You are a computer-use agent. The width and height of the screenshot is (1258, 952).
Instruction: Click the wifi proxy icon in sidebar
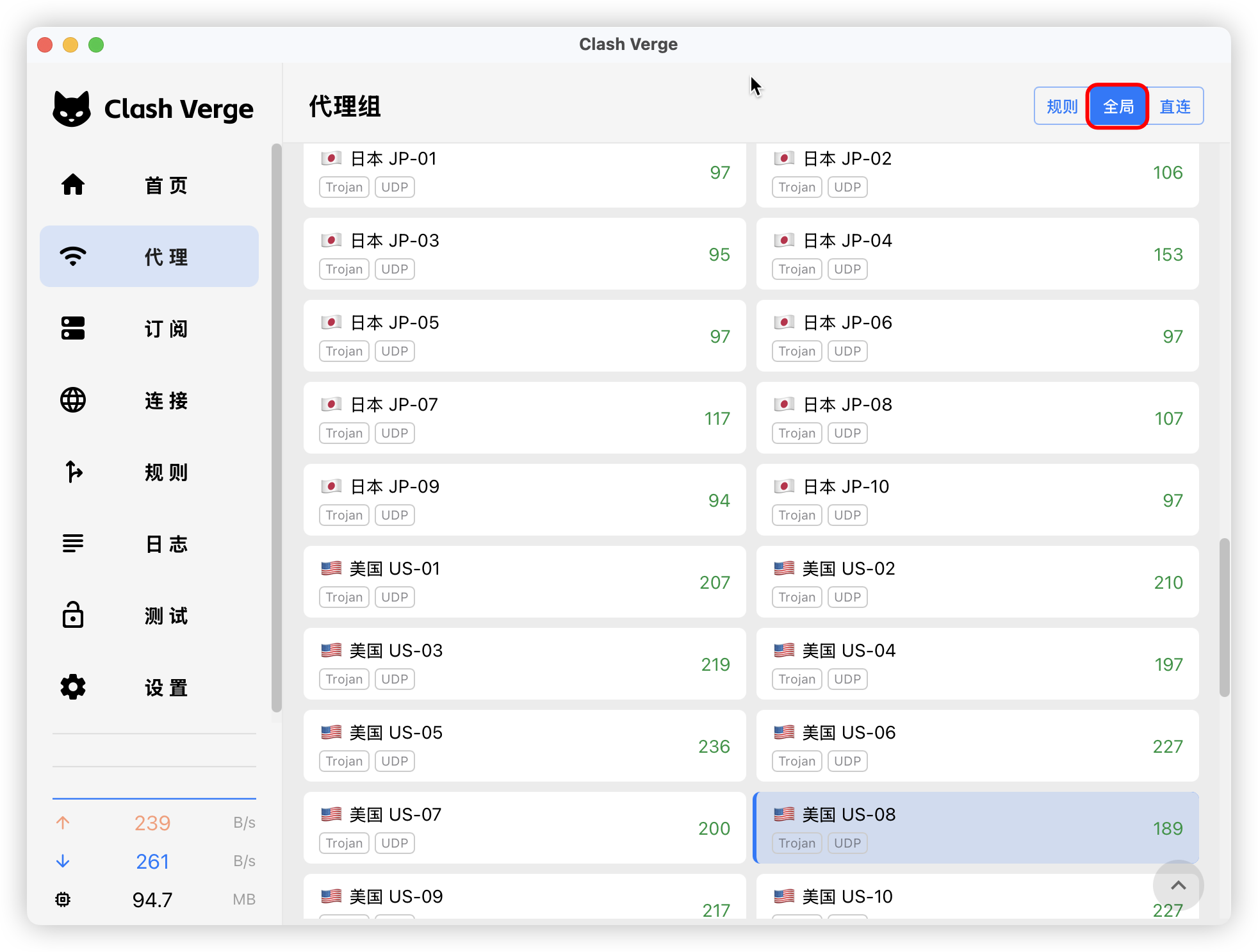pyautogui.click(x=73, y=256)
